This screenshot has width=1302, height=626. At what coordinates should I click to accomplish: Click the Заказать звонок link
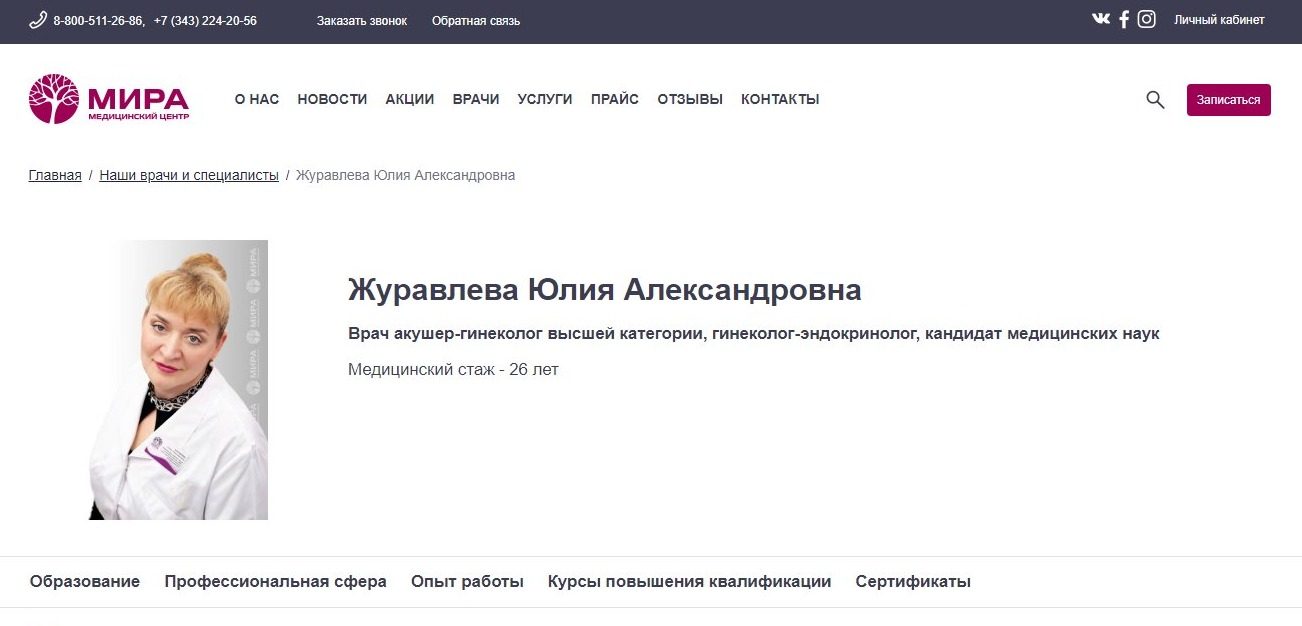362,20
